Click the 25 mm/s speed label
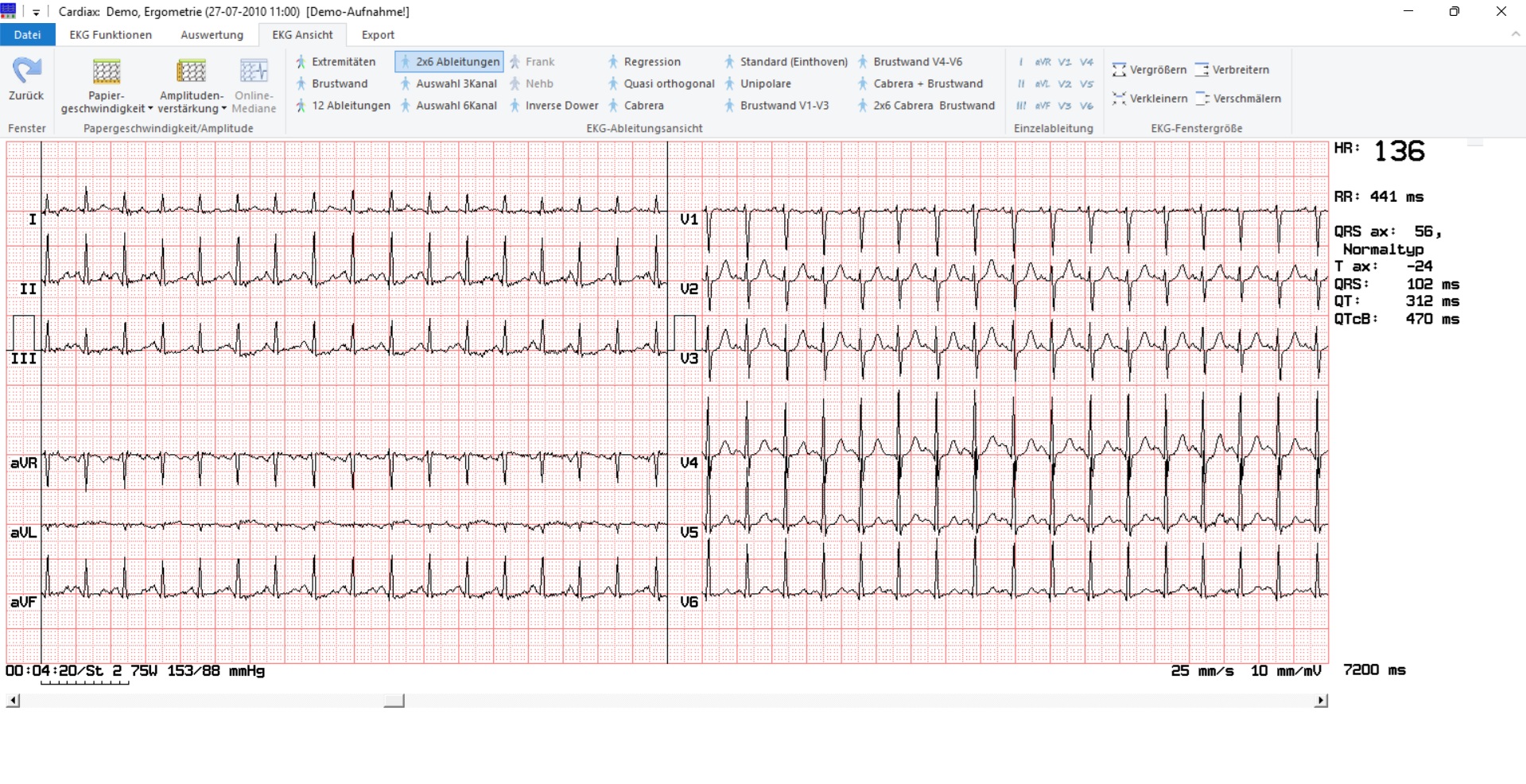This screenshot has width=1526, height=784. click(1202, 671)
